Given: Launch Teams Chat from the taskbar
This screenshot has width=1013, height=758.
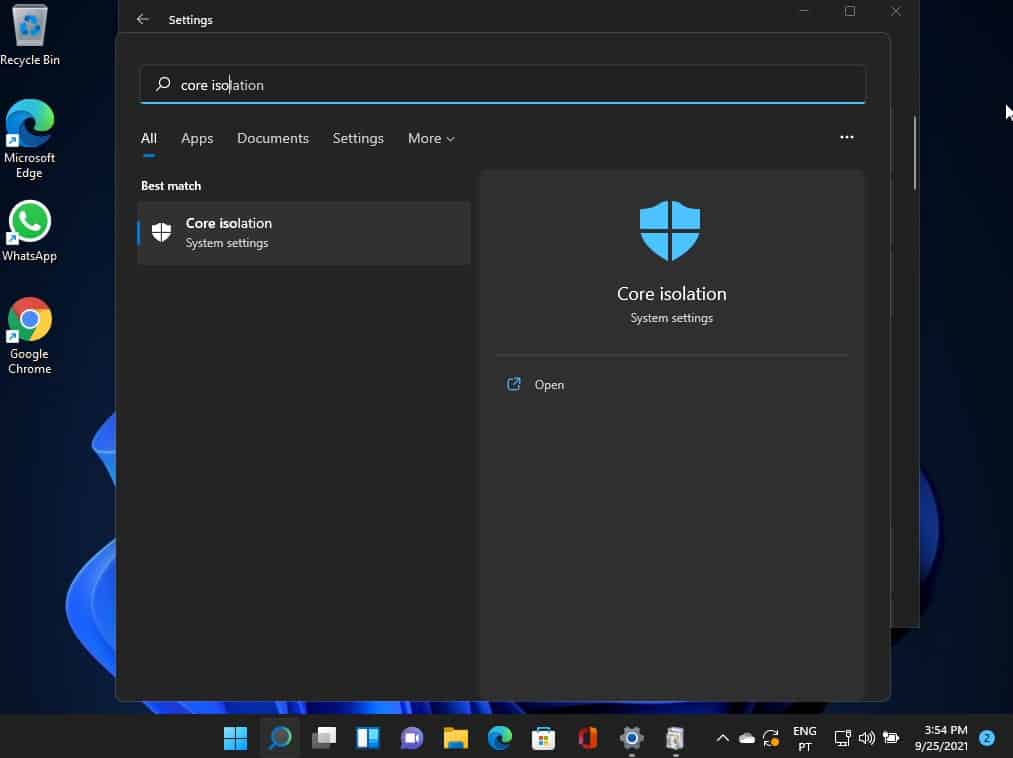Looking at the screenshot, I should click(x=412, y=738).
